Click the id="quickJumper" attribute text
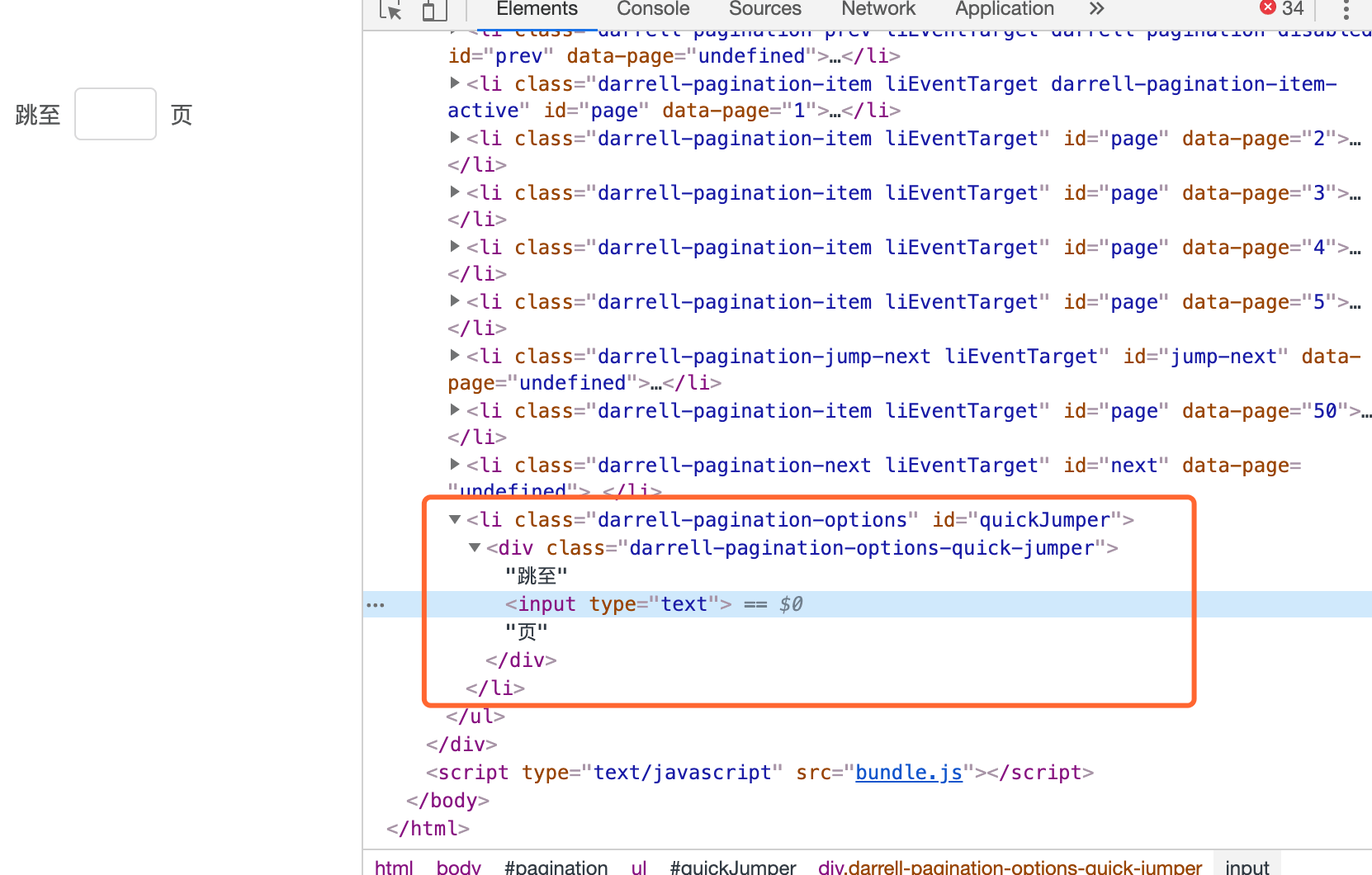 pyautogui.click(x=1027, y=520)
